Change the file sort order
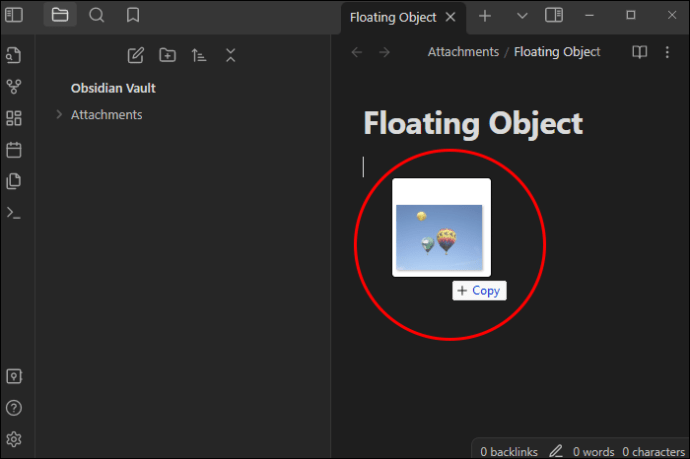 [x=198, y=55]
